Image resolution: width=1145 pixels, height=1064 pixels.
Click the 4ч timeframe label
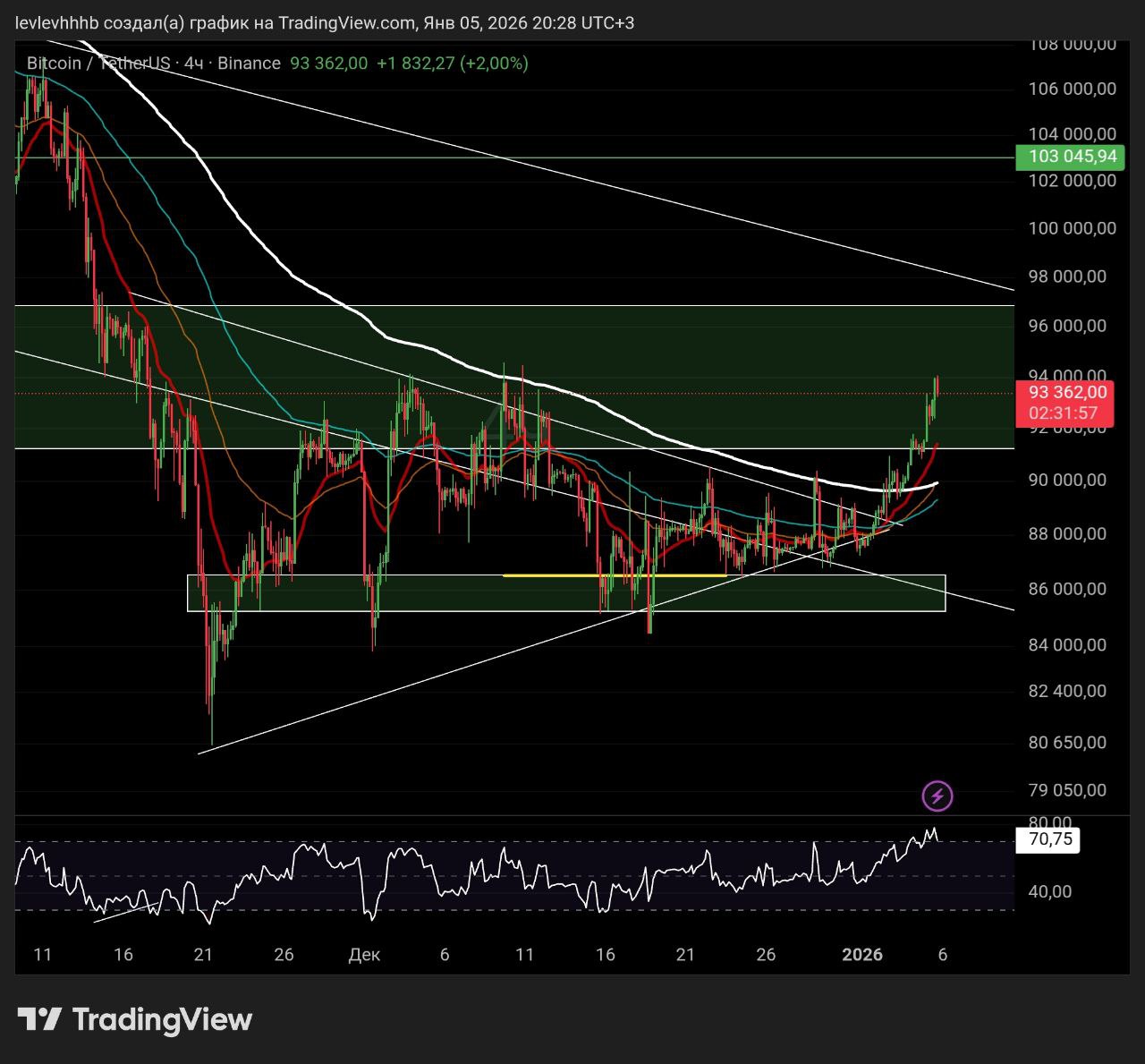click(x=194, y=64)
